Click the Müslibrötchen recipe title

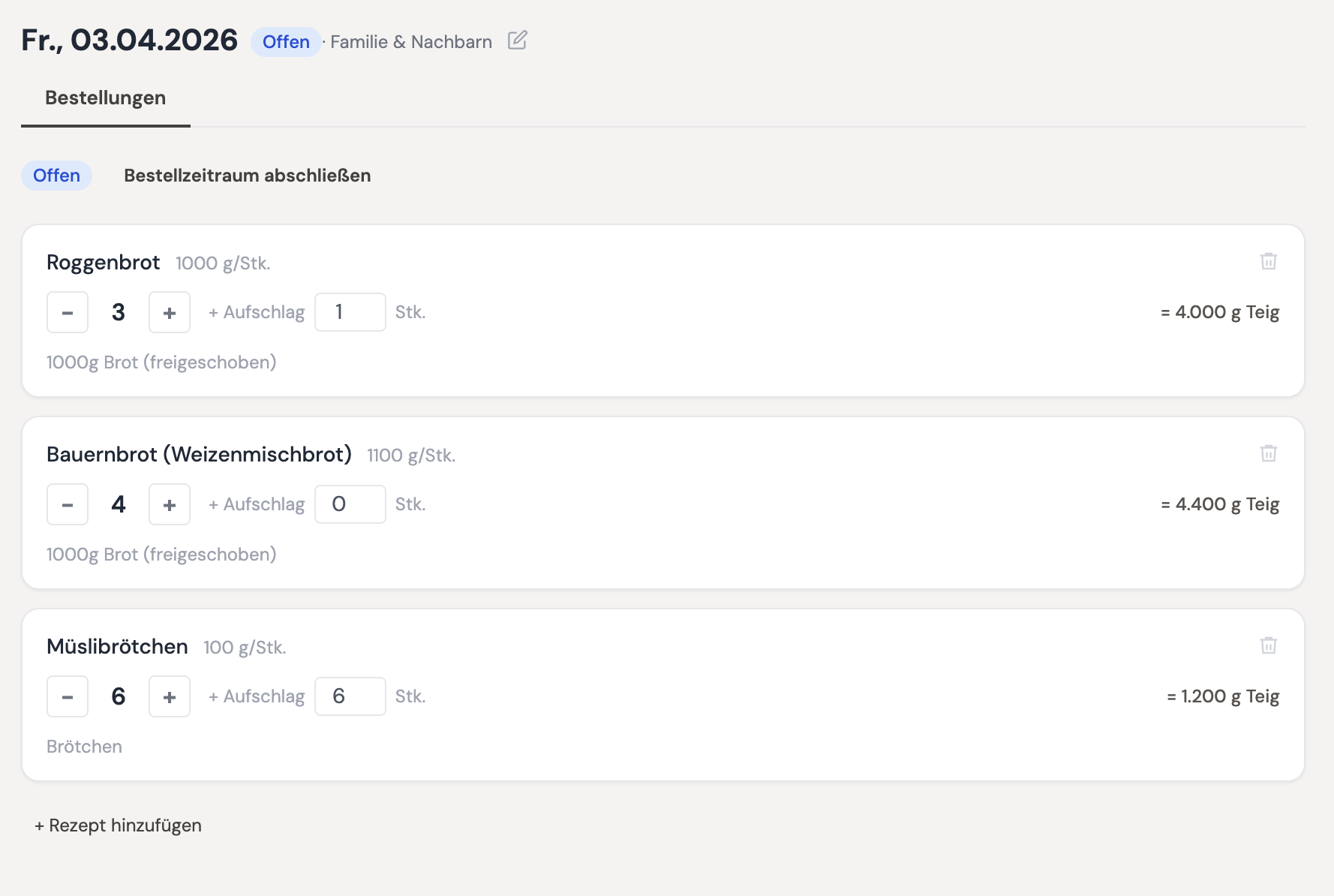point(117,647)
